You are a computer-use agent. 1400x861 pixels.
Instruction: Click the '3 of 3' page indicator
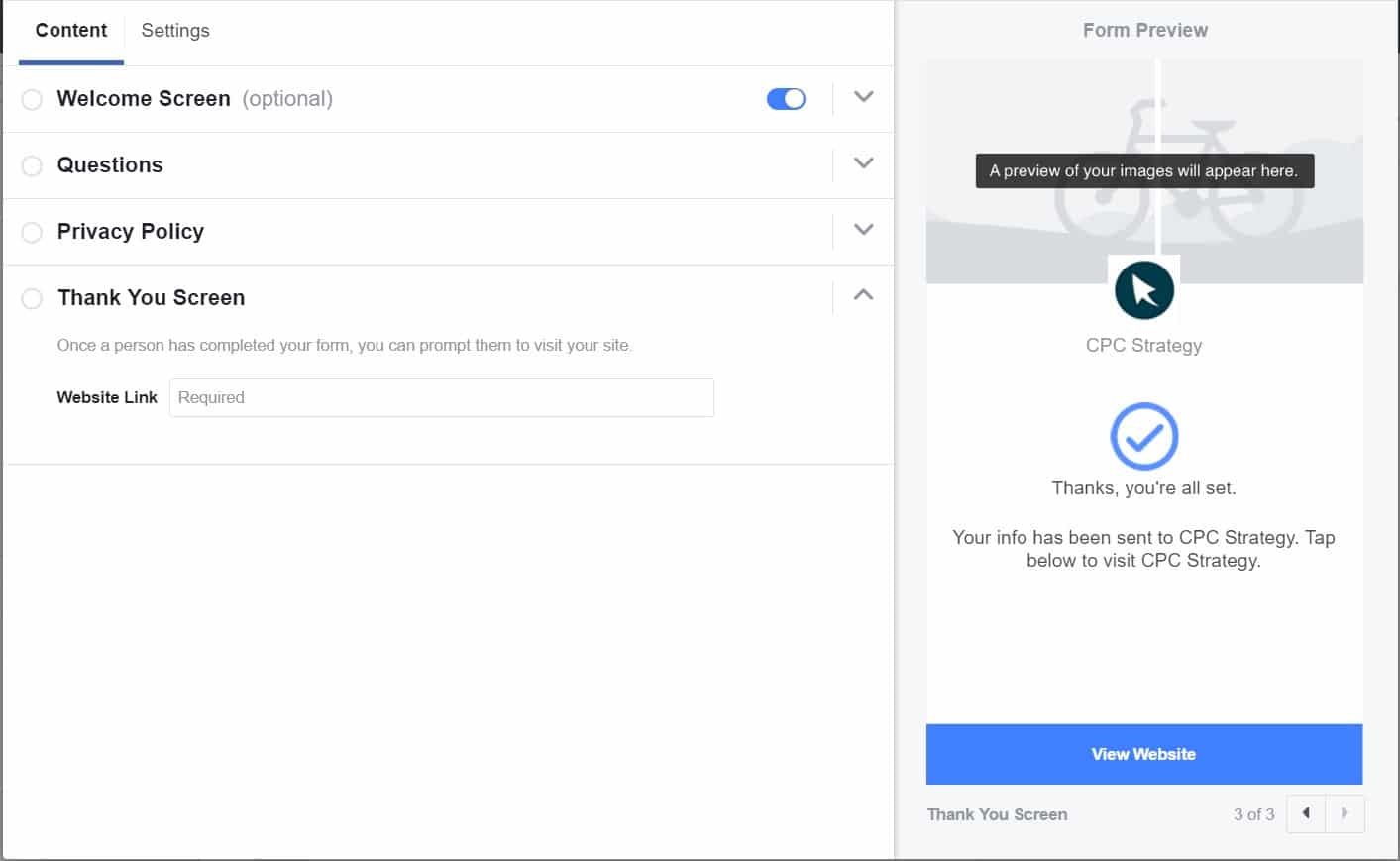pos(1253,814)
